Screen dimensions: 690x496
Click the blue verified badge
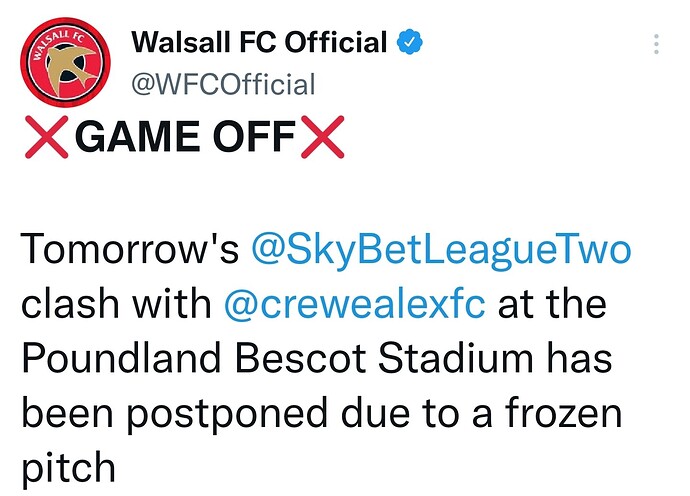click(x=410, y=43)
